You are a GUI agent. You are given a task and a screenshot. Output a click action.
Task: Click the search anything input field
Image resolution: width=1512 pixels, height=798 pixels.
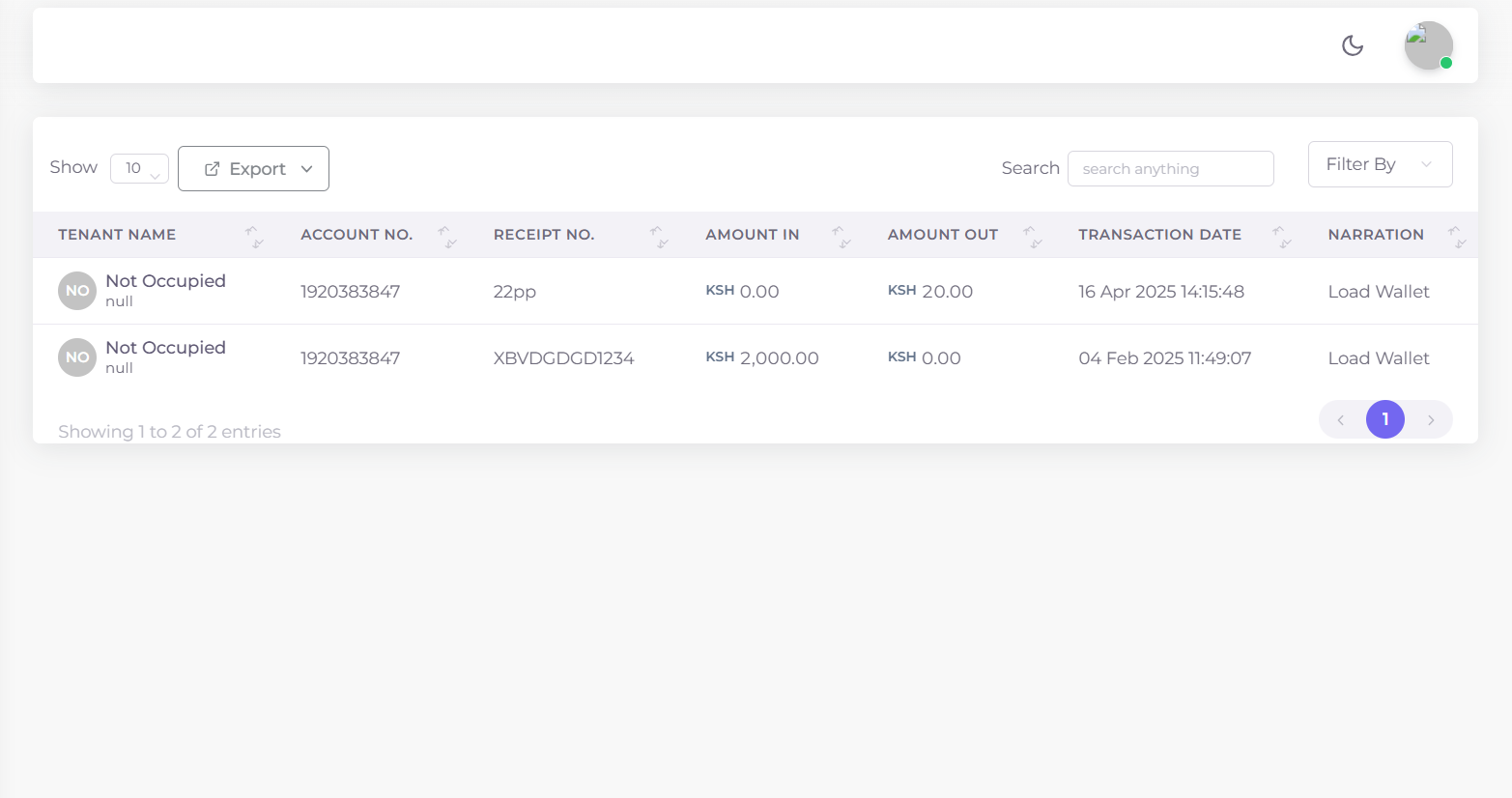click(x=1170, y=168)
